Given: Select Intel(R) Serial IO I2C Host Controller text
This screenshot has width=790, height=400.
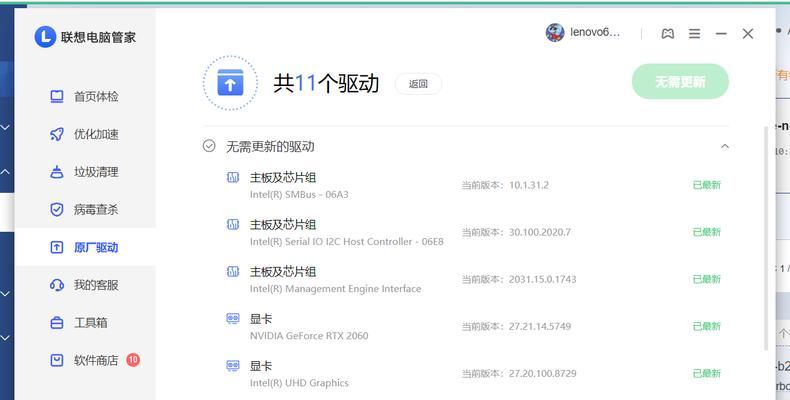Looking at the screenshot, I should pyautogui.click(x=347, y=242).
